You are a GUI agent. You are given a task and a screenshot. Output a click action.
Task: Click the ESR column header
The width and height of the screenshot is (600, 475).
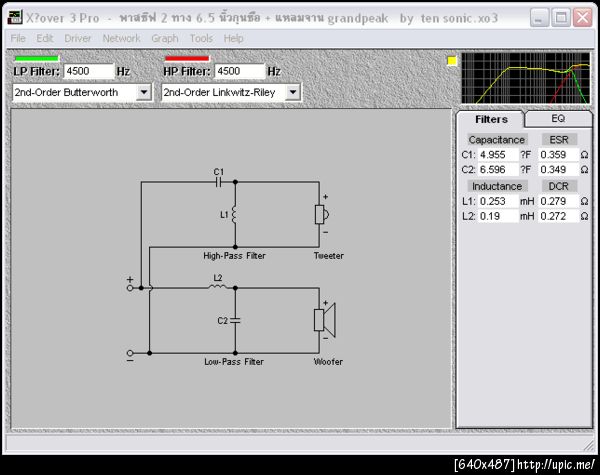(x=559, y=140)
